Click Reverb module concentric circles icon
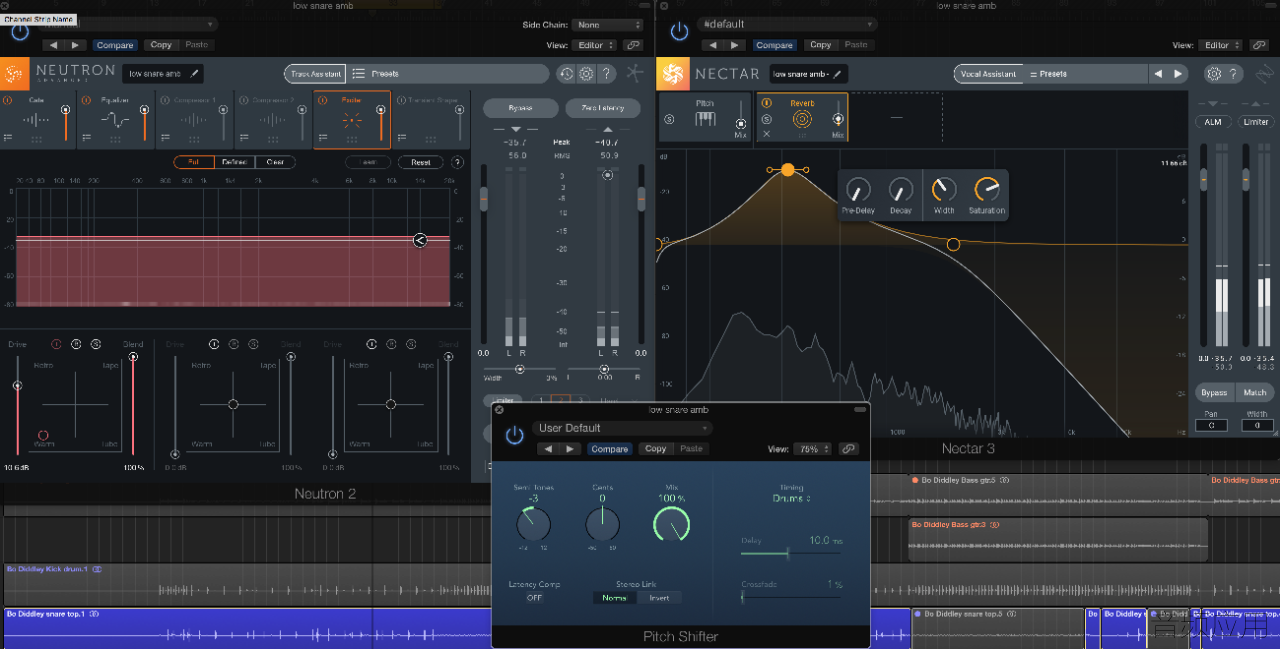Viewport: 1280px width, 649px height. 802,119
